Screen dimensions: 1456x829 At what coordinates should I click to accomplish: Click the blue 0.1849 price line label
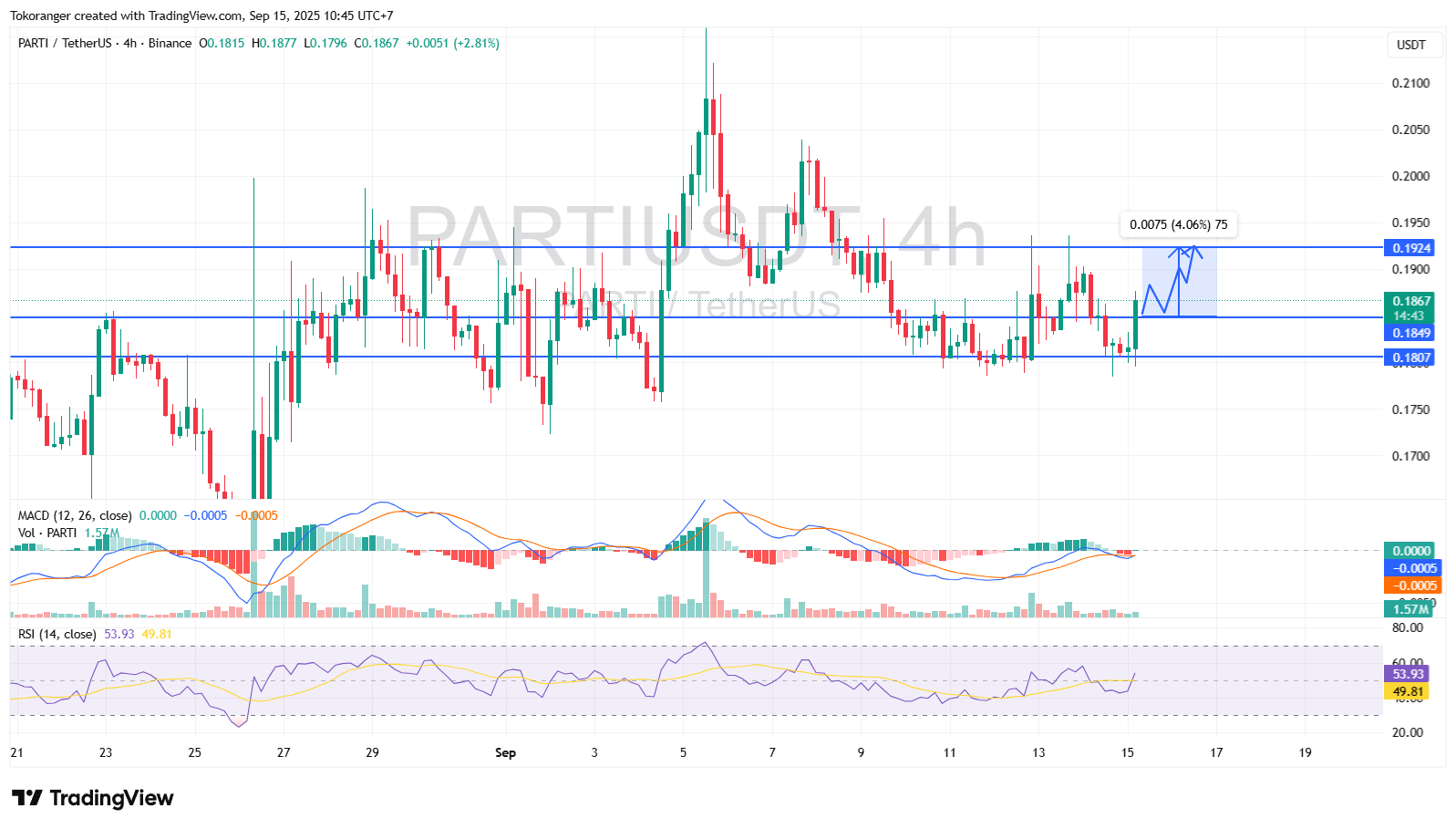(1410, 333)
